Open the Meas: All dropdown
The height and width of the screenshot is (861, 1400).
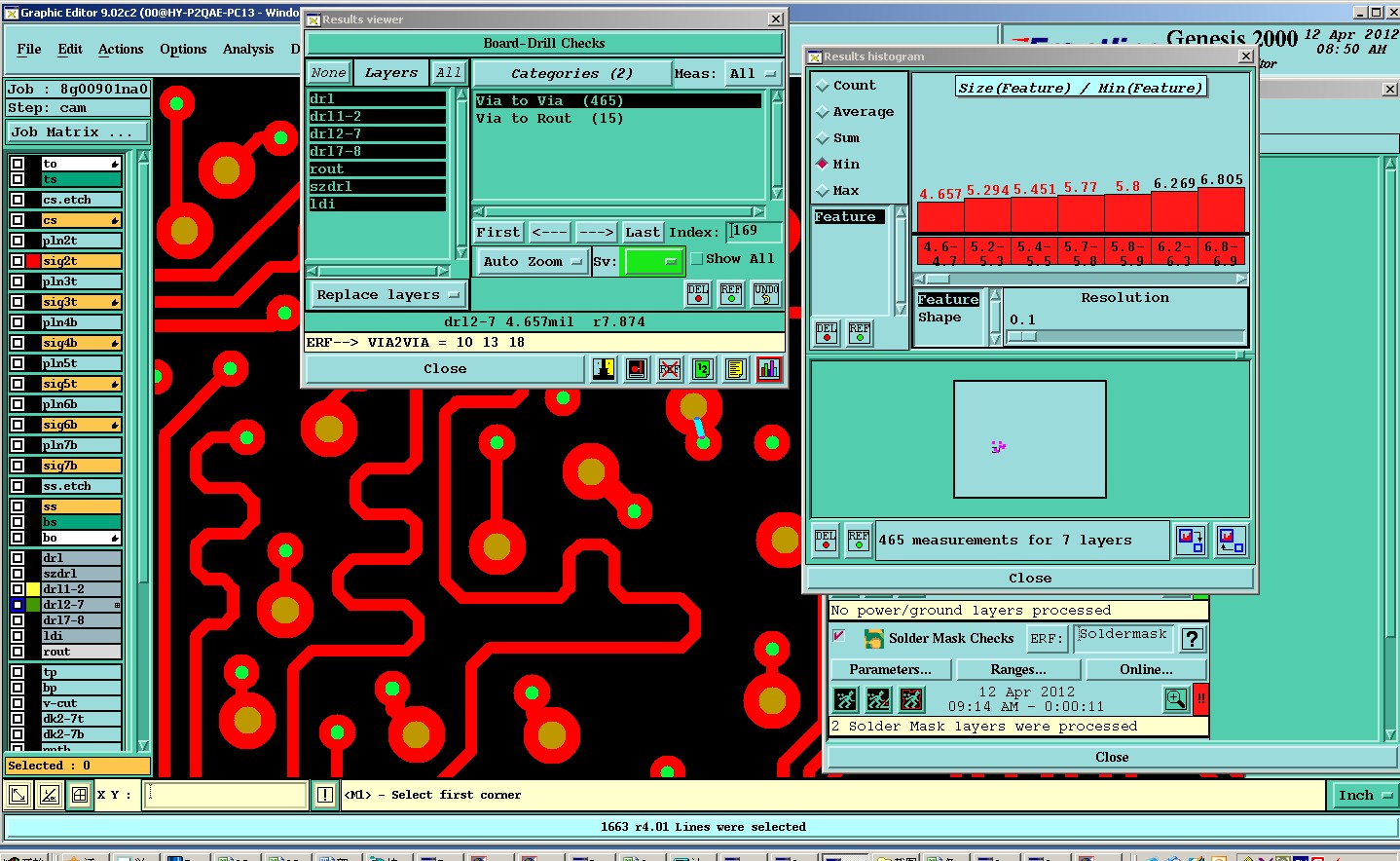pyautogui.click(x=754, y=73)
